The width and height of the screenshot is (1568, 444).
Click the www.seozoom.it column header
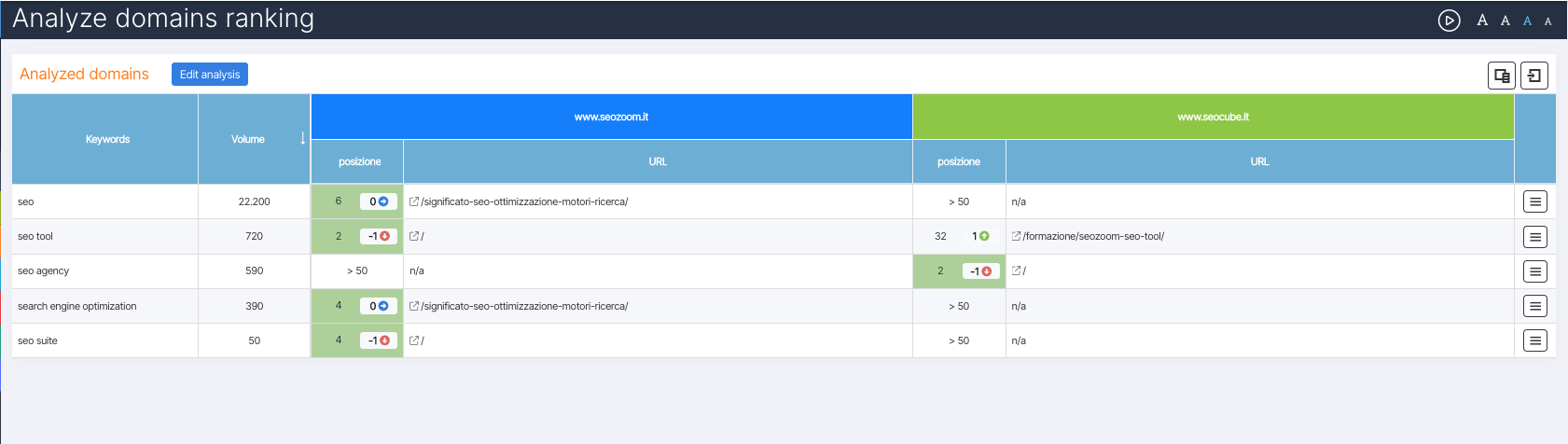pos(611,117)
